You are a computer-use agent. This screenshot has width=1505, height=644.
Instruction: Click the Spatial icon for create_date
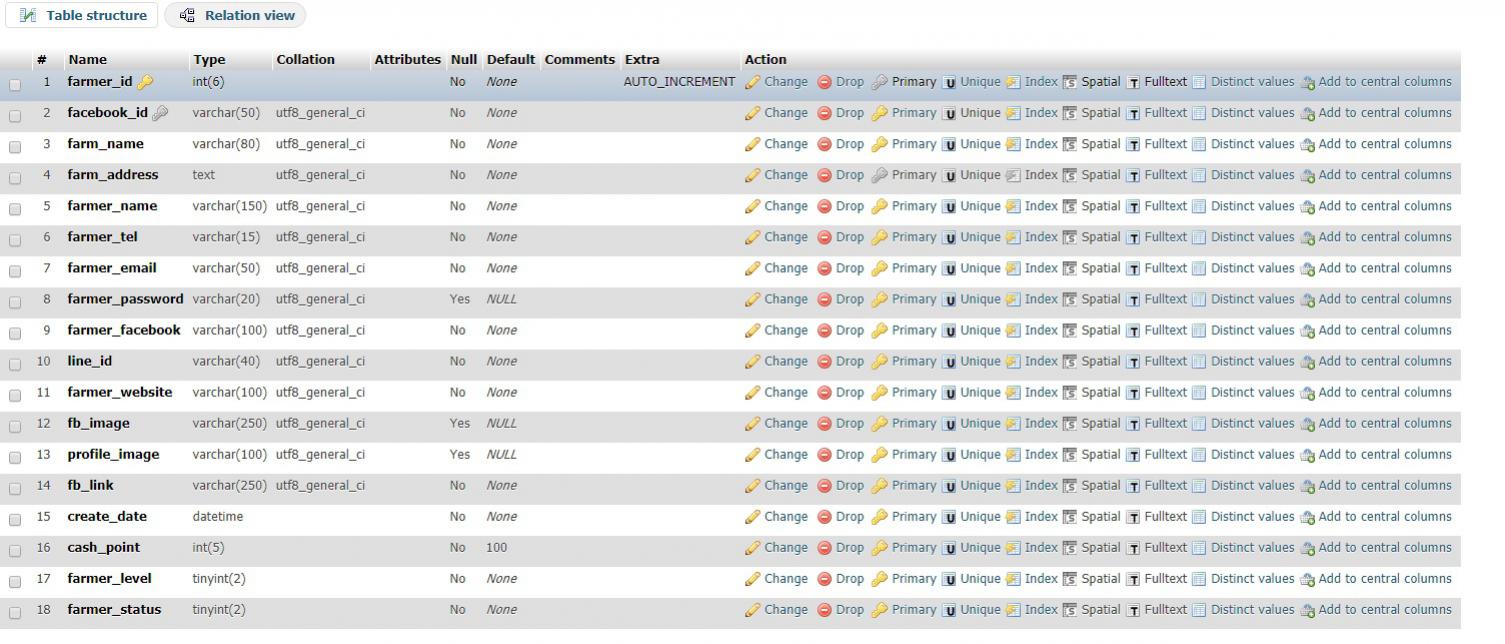(x=1070, y=516)
